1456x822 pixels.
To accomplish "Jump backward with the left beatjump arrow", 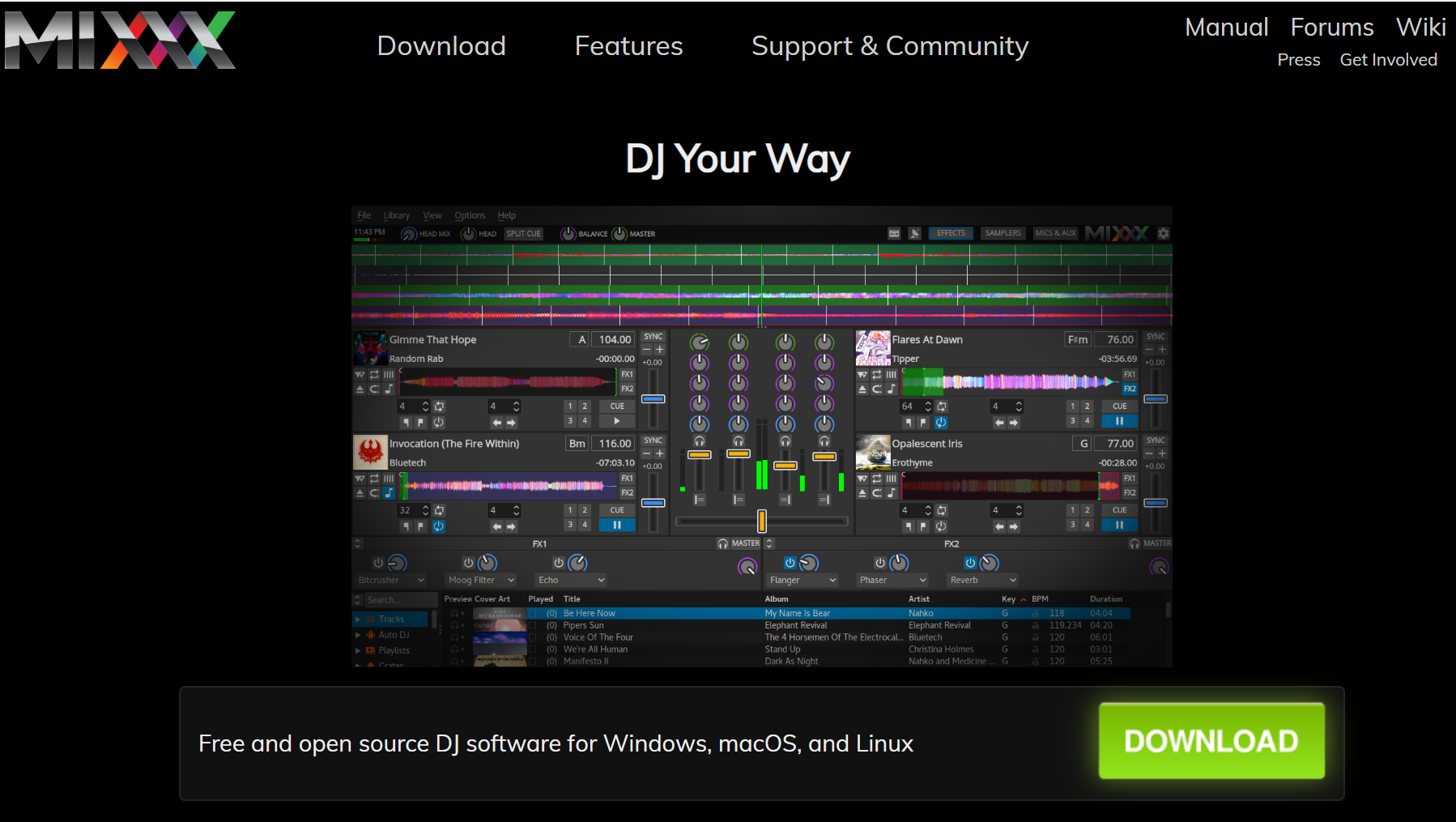I will (x=496, y=422).
